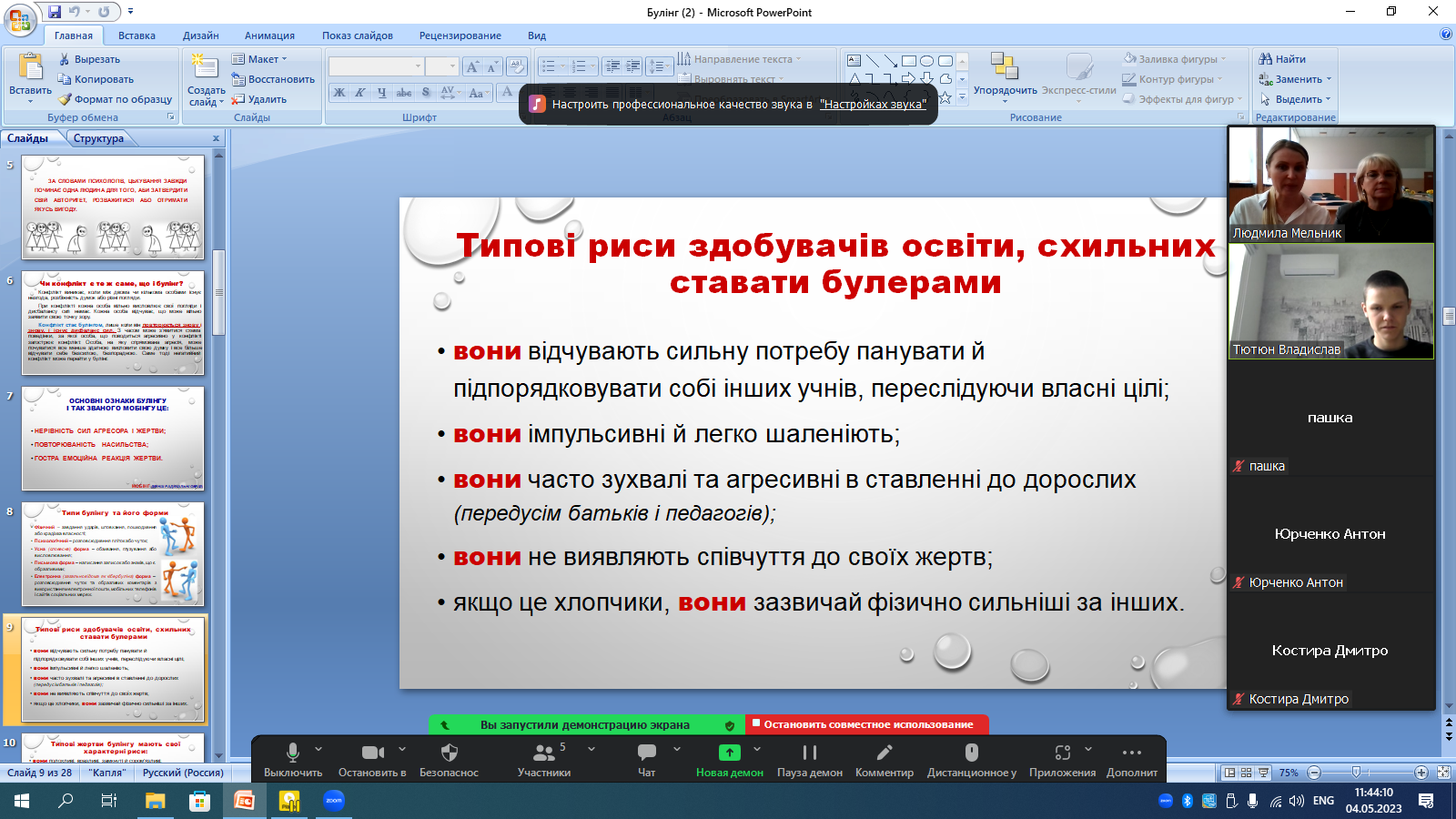Select slide 8 thumbnail Типи булінгу
1456x819 pixels.
[x=113, y=554]
